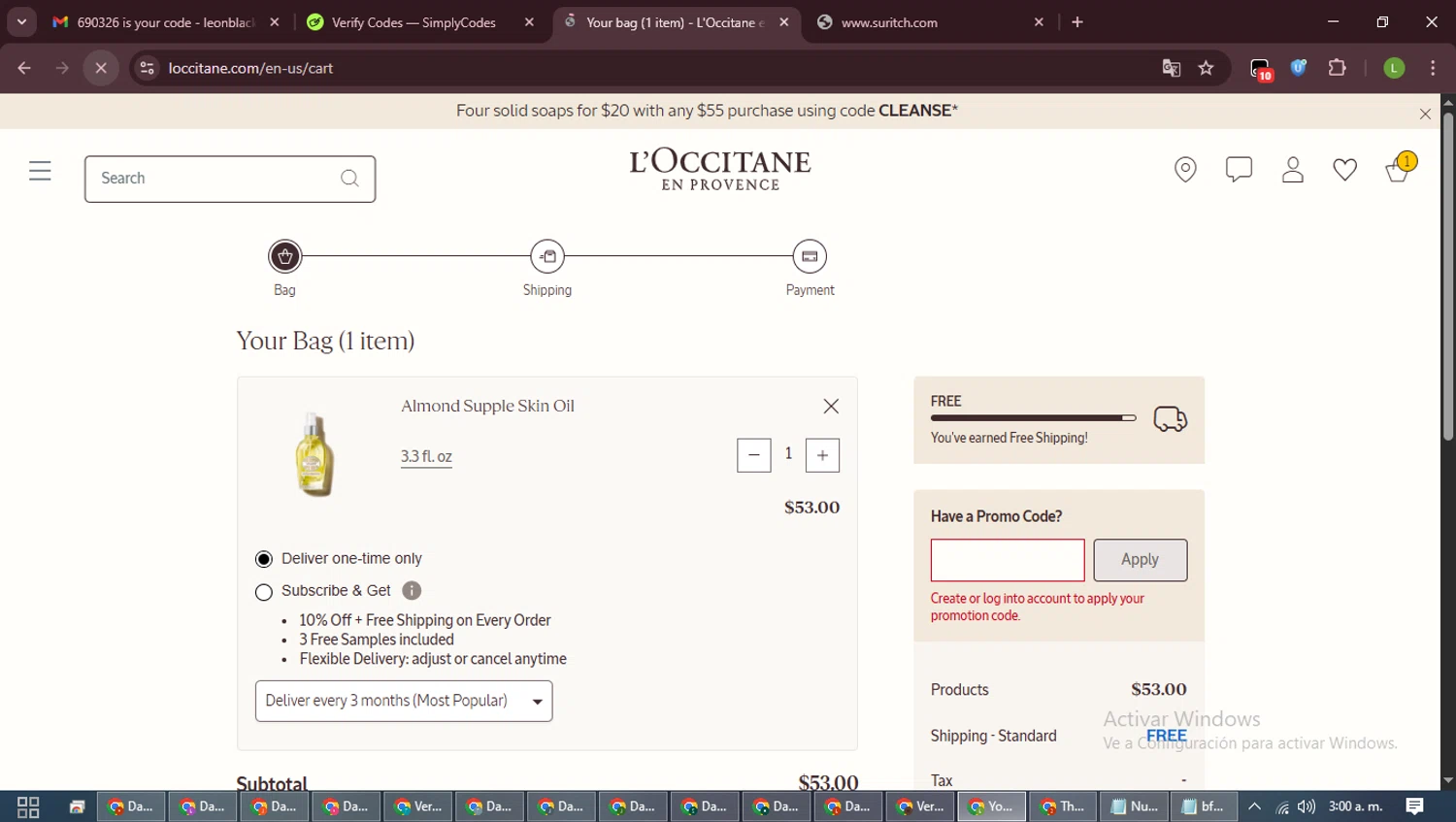Open the 'Nu...' Notepad taskbar item

1135,807
